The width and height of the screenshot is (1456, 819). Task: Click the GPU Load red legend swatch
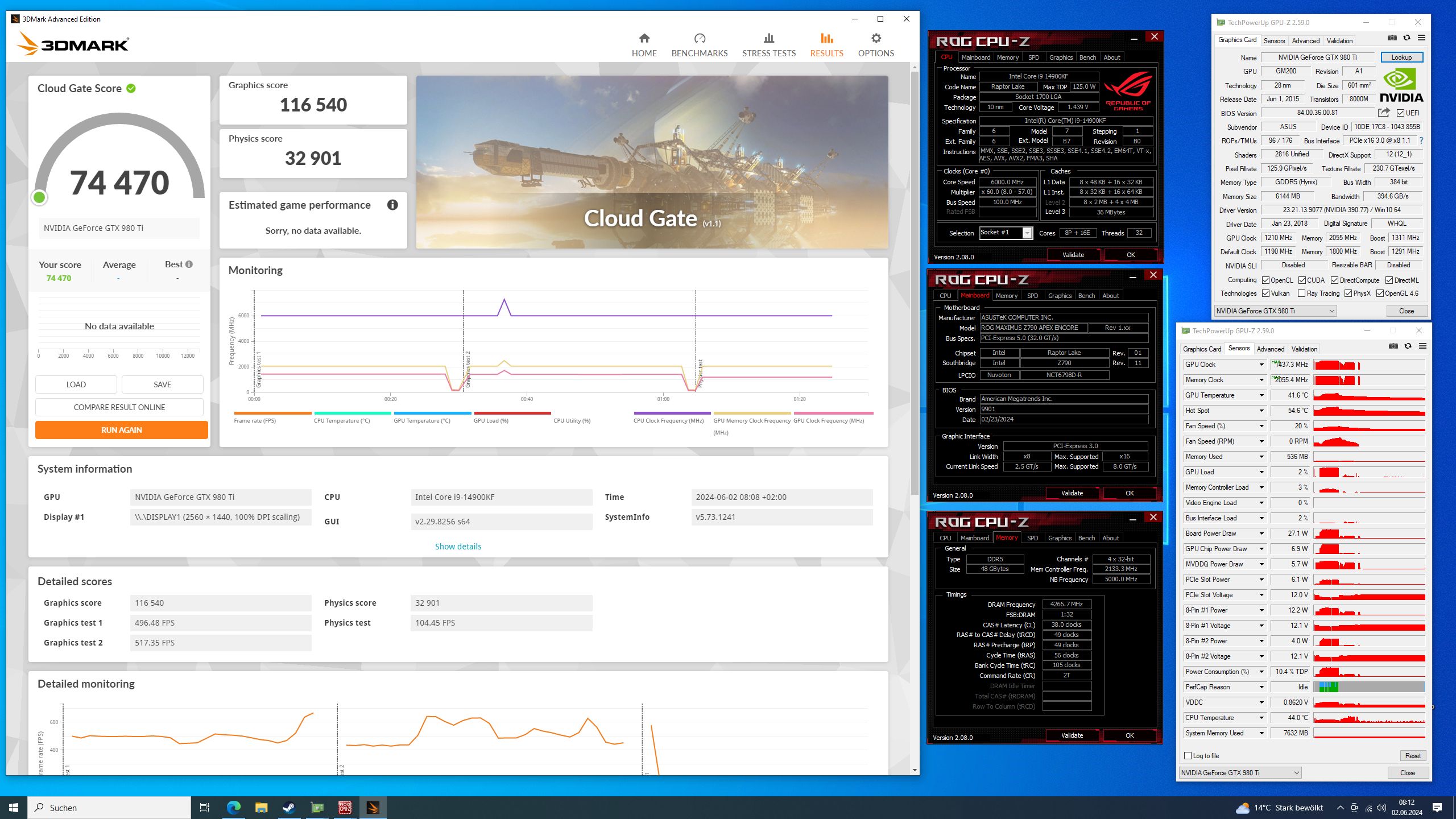point(512,413)
